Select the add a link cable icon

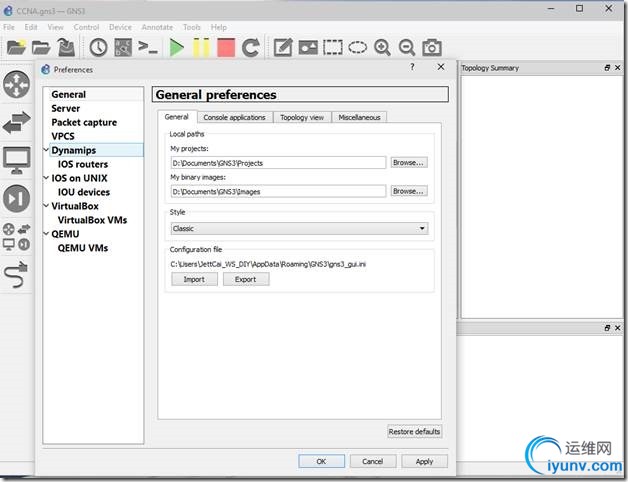pyautogui.click(x=16, y=275)
